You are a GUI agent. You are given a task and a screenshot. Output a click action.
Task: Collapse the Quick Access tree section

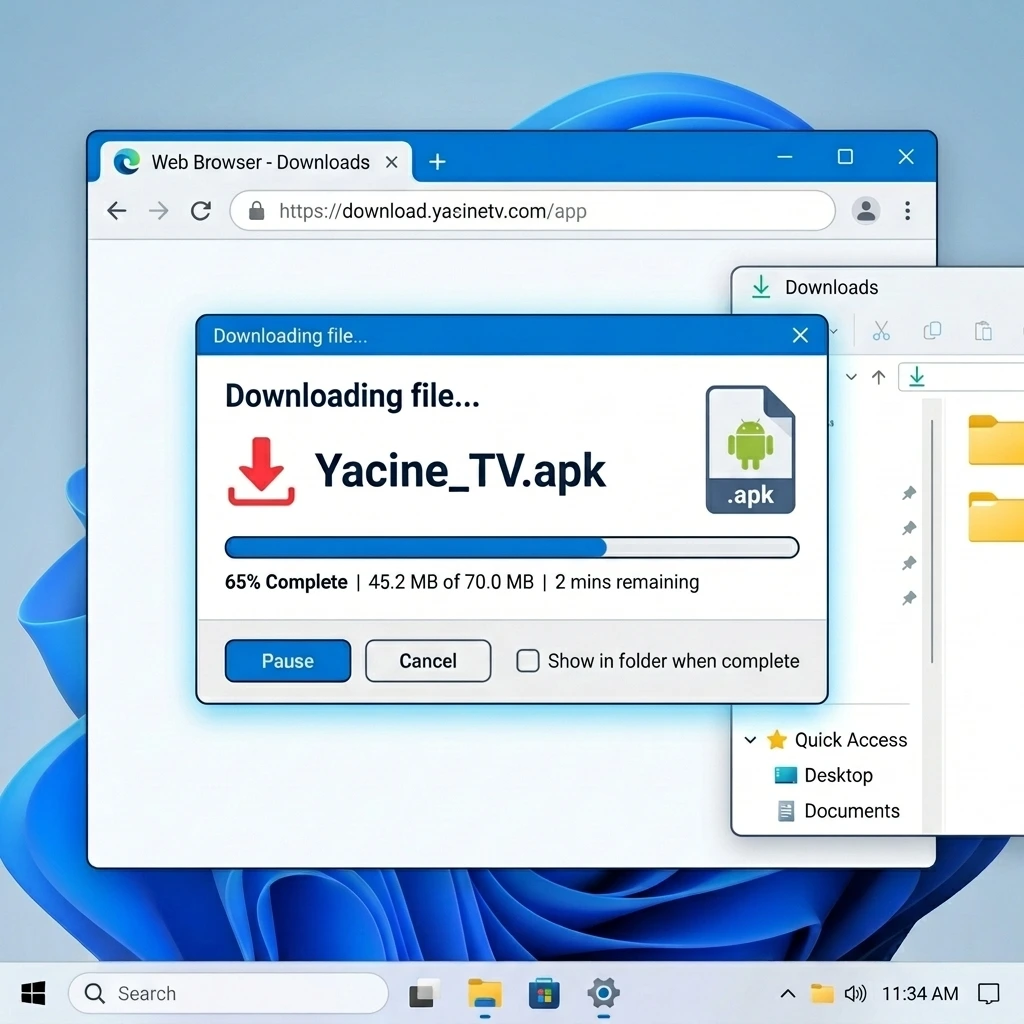tap(750, 740)
